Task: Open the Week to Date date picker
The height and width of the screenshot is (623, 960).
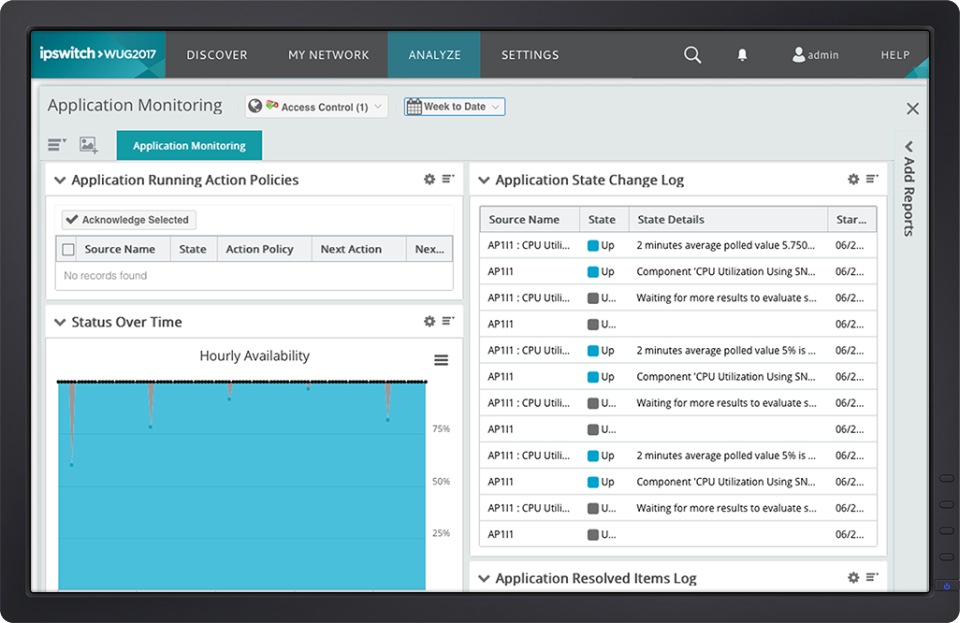Action: point(454,105)
